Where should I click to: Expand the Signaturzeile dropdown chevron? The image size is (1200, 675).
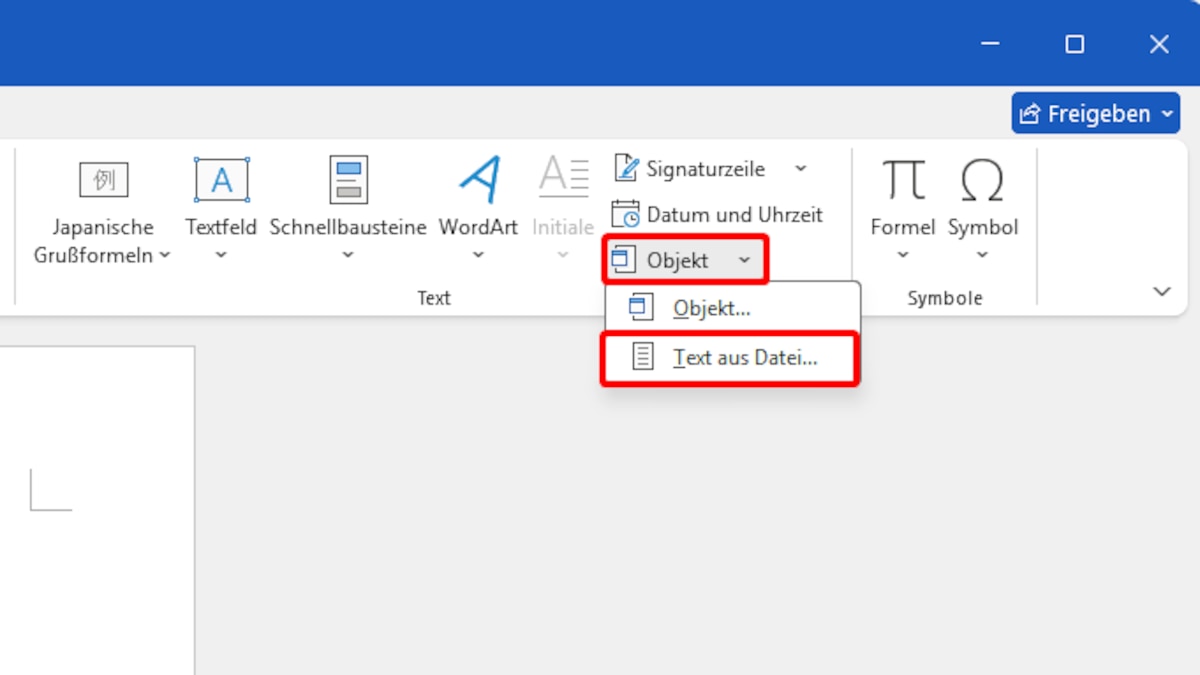[x=800, y=168]
